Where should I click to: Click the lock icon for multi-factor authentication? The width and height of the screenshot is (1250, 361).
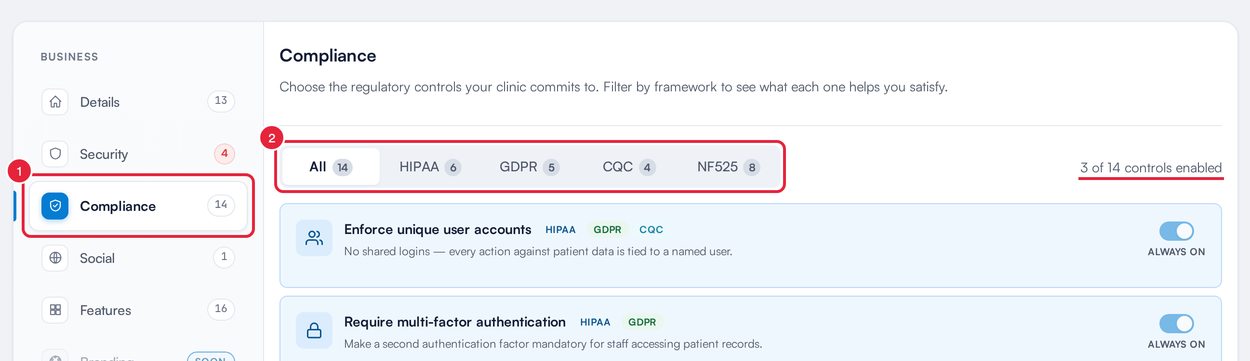[314, 330]
